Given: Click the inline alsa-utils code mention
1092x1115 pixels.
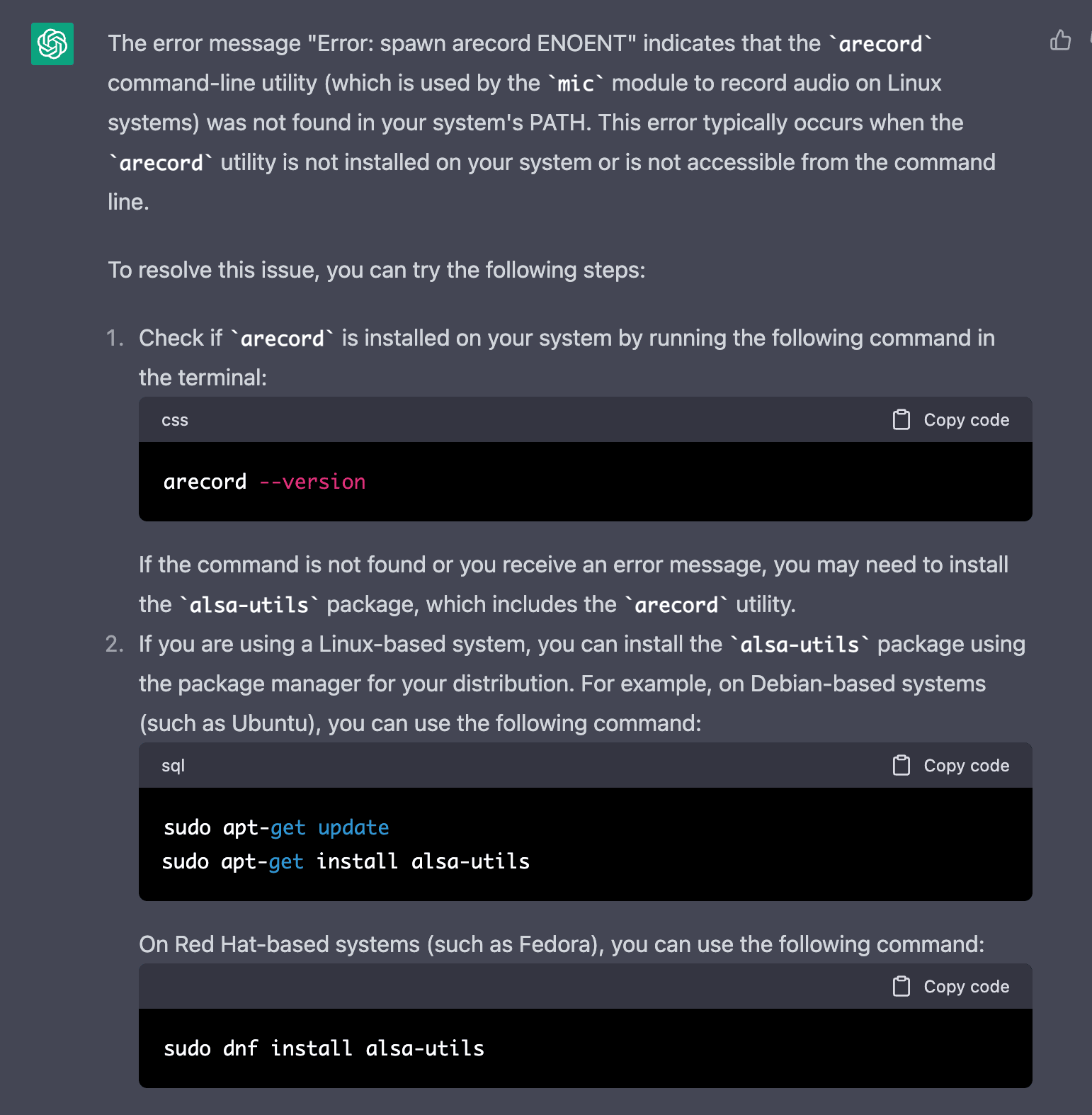Looking at the screenshot, I should 249,604.
